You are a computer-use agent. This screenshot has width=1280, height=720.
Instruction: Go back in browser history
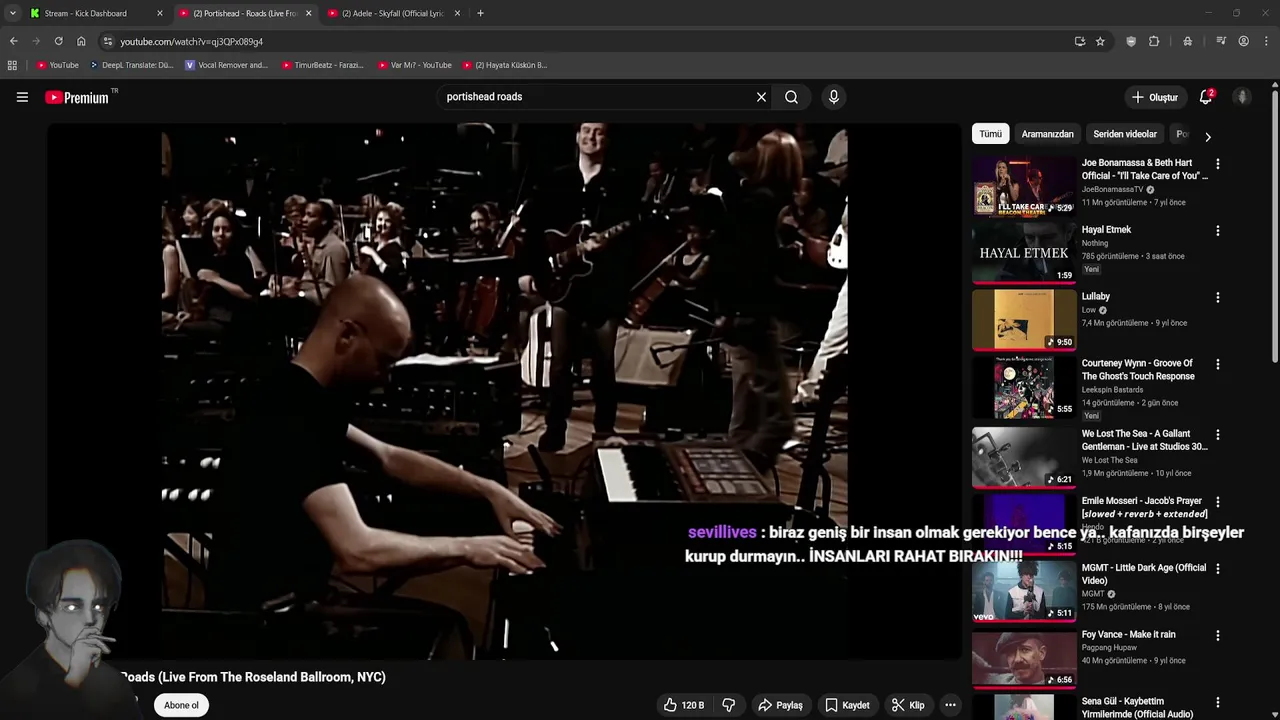click(x=13, y=41)
